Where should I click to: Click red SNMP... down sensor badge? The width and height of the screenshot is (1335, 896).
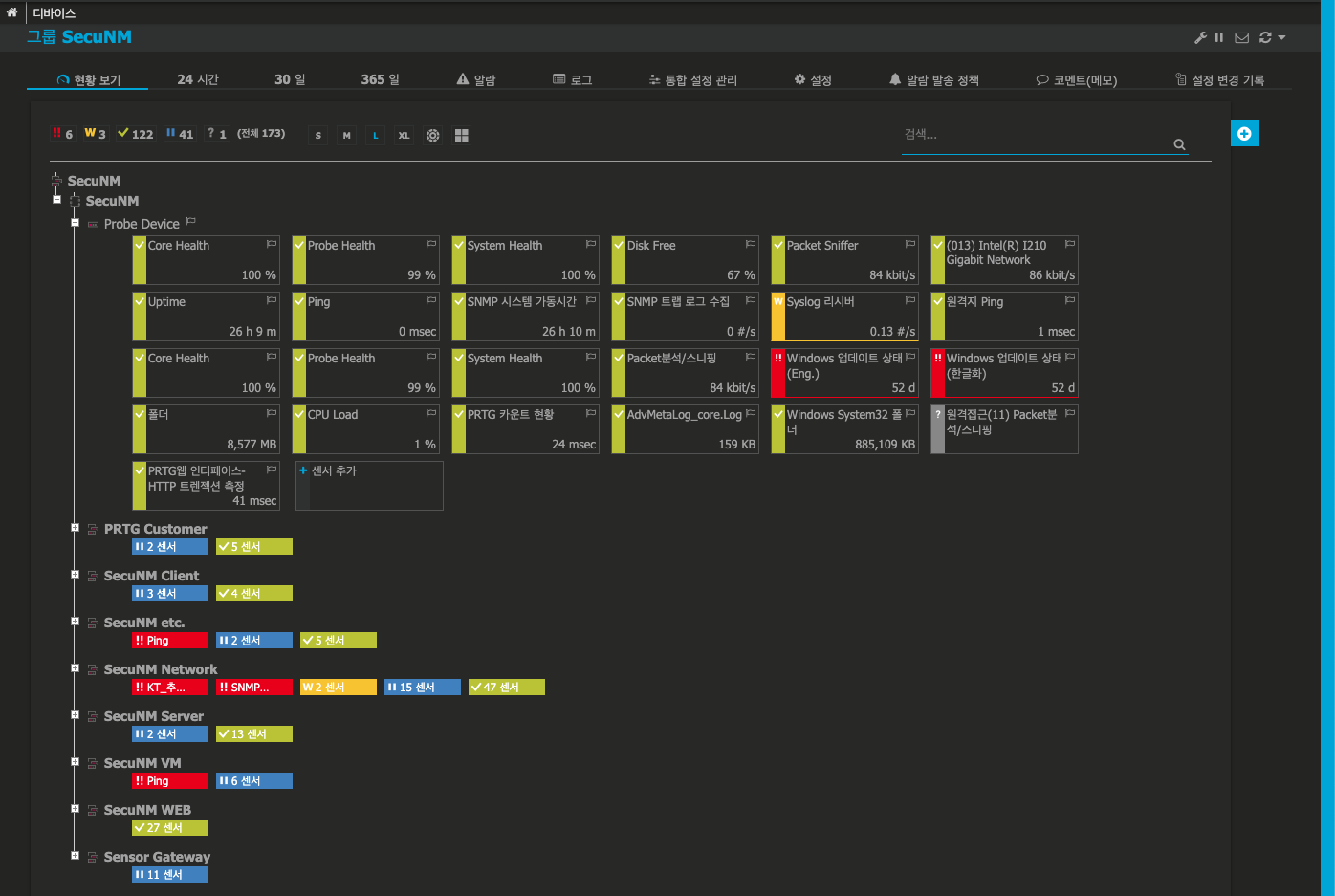pyautogui.click(x=254, y=688)
